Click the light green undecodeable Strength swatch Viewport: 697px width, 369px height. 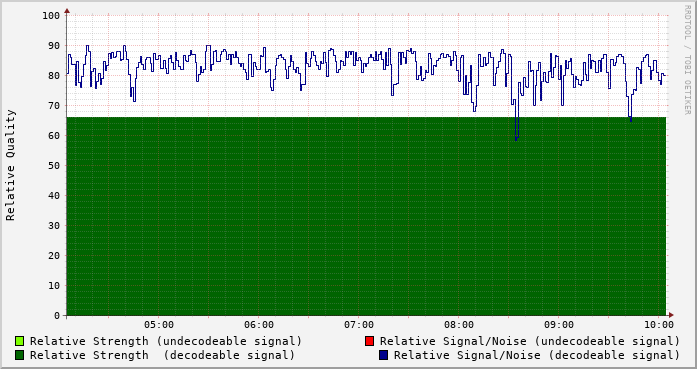click(20, 341)
